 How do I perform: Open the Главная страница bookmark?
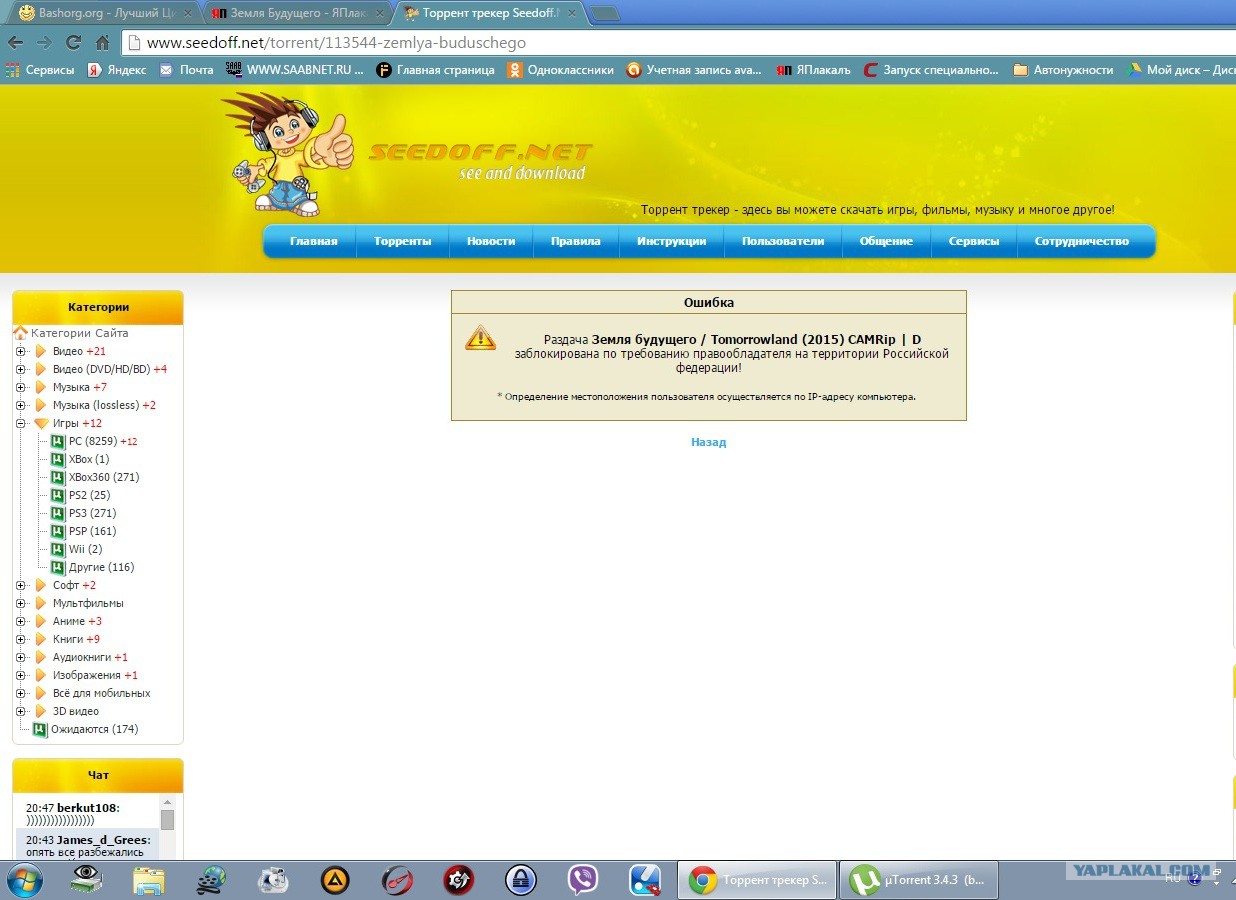point(435,70)
